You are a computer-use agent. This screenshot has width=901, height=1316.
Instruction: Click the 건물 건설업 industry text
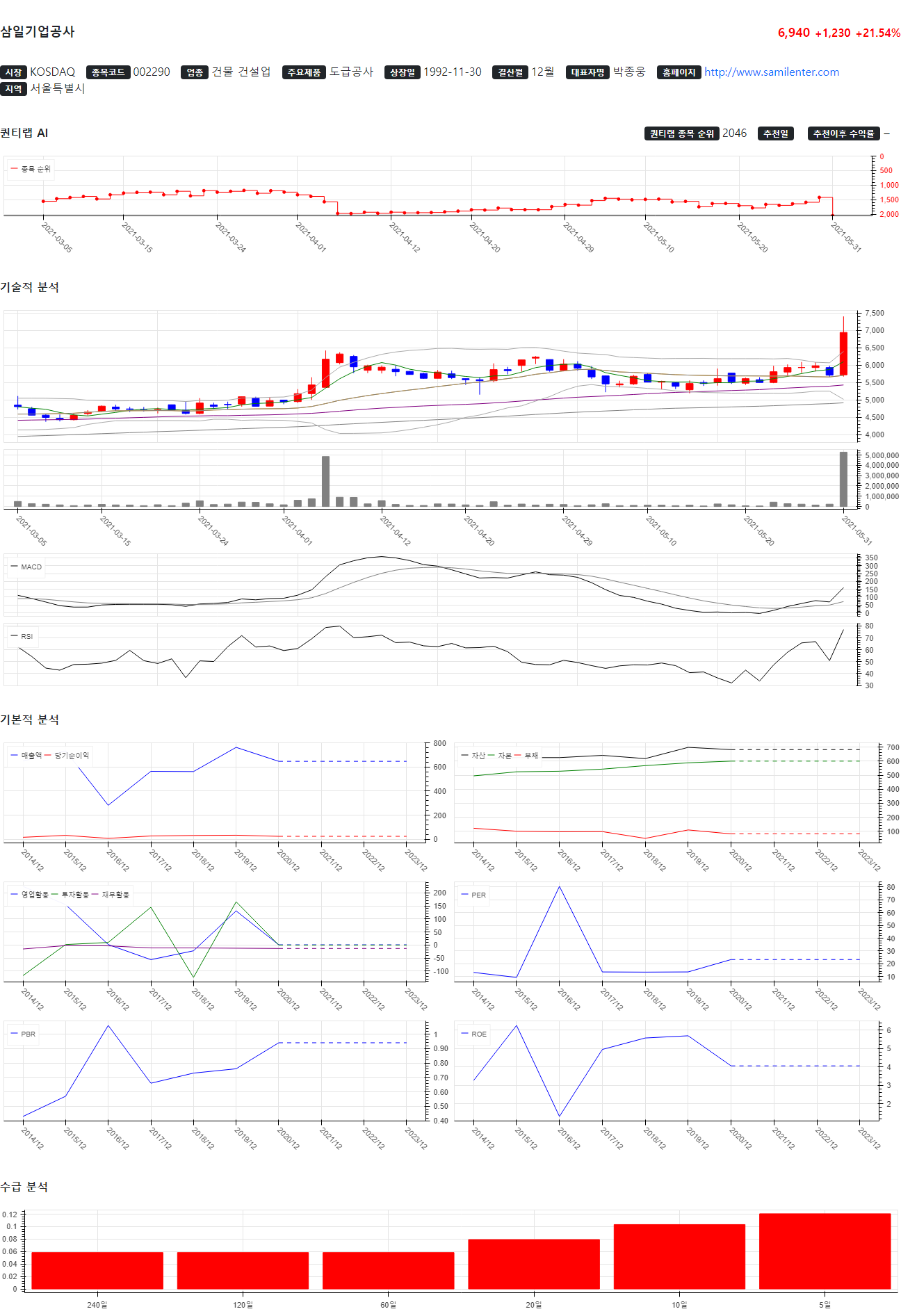[241, 72]
